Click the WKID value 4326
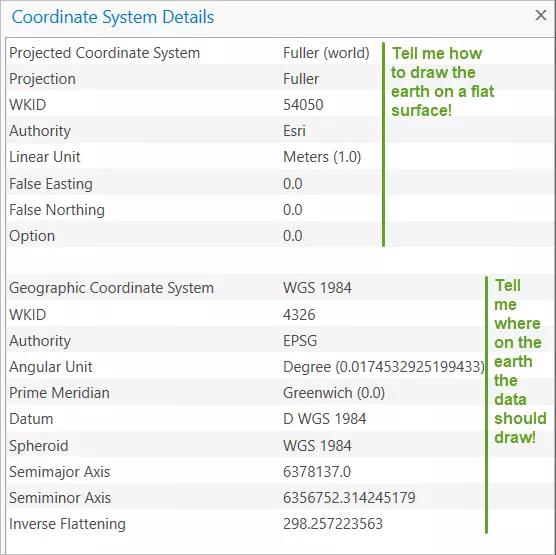 299,315
